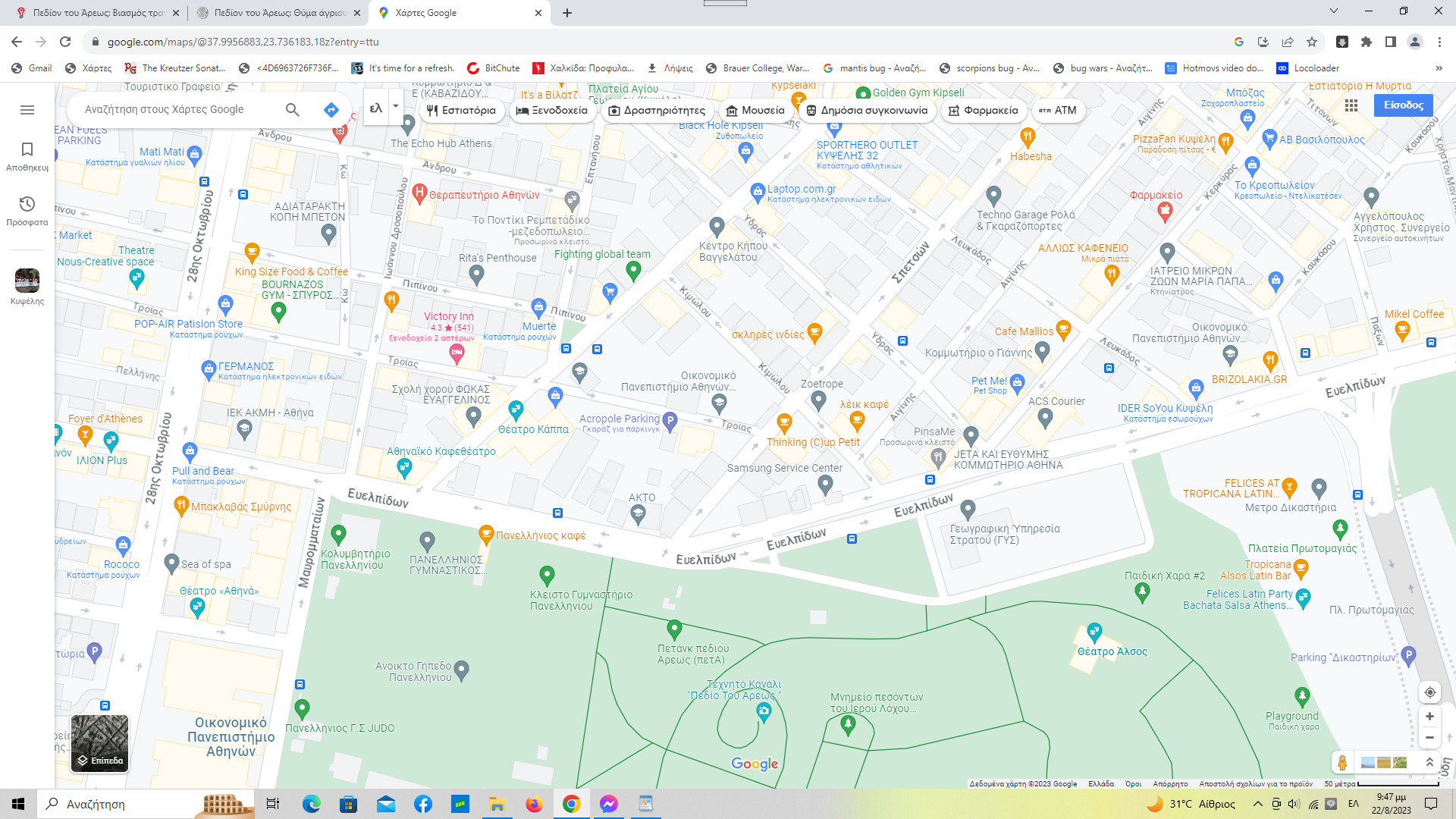Viewport: 1456px width, 819px height.
Task: Open a new browser tab
Action: click(x=567, y=13)
